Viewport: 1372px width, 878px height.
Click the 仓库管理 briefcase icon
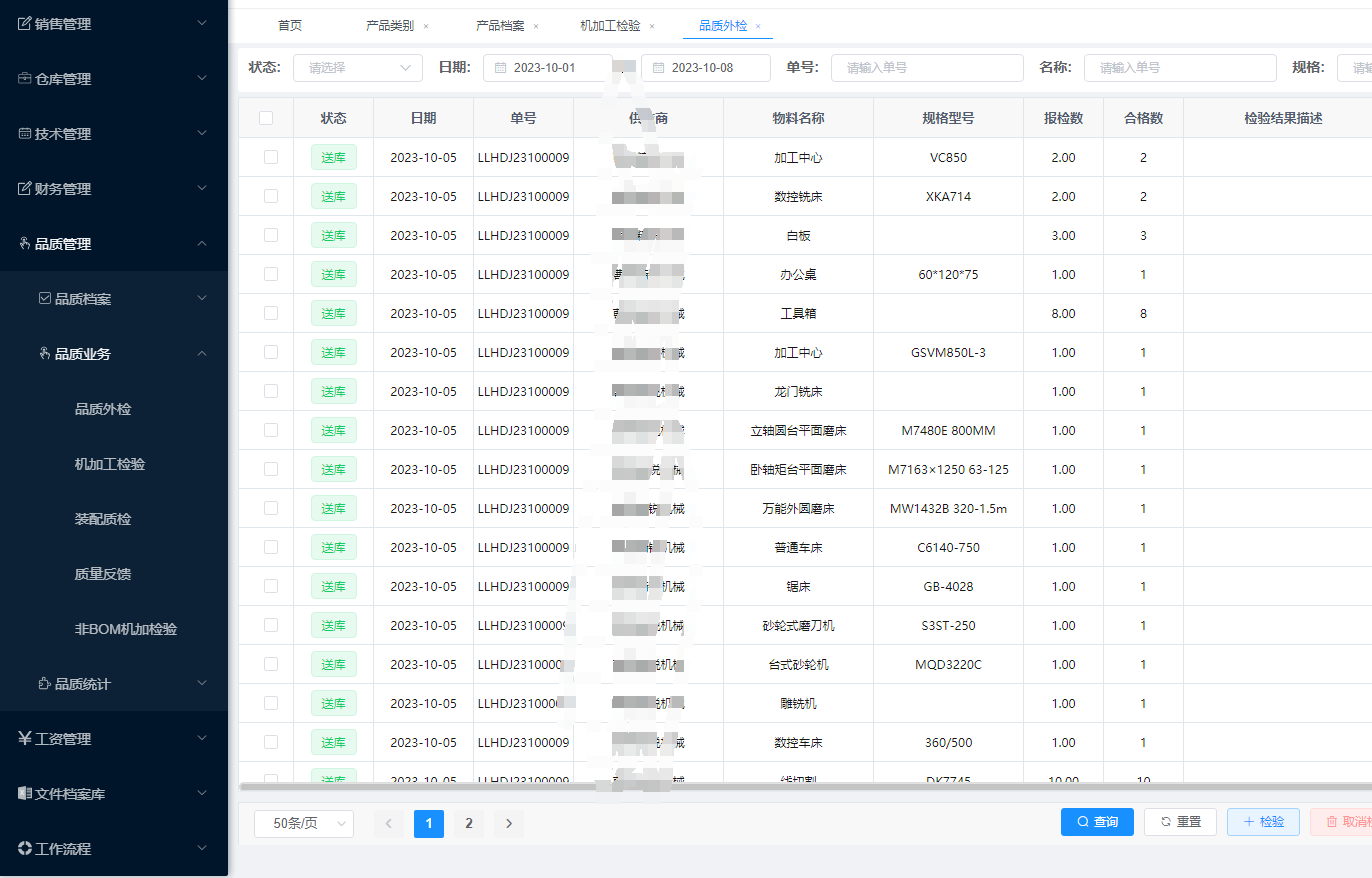[x=25, y=78]
